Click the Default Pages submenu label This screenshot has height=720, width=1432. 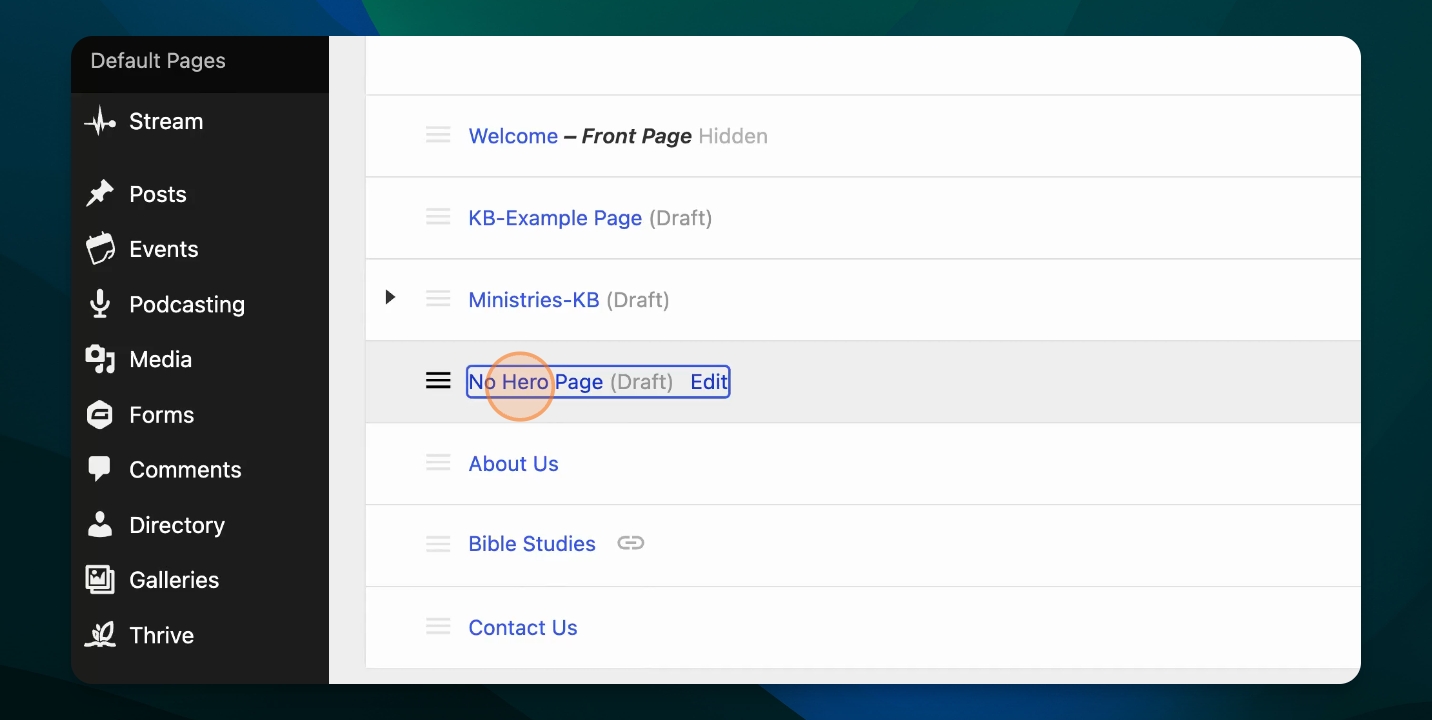click(x=158, y=61)
